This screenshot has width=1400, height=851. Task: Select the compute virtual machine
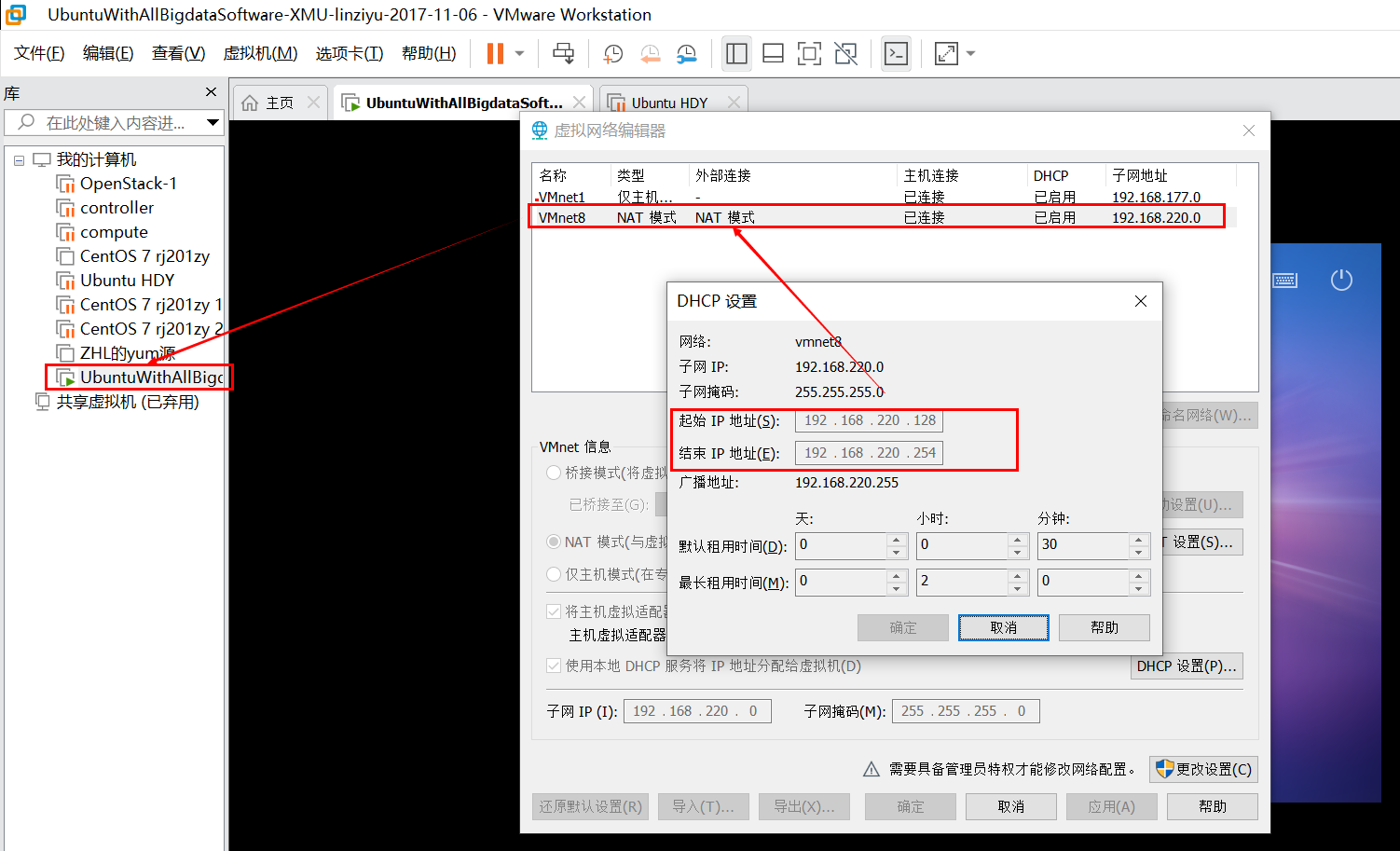114,232
